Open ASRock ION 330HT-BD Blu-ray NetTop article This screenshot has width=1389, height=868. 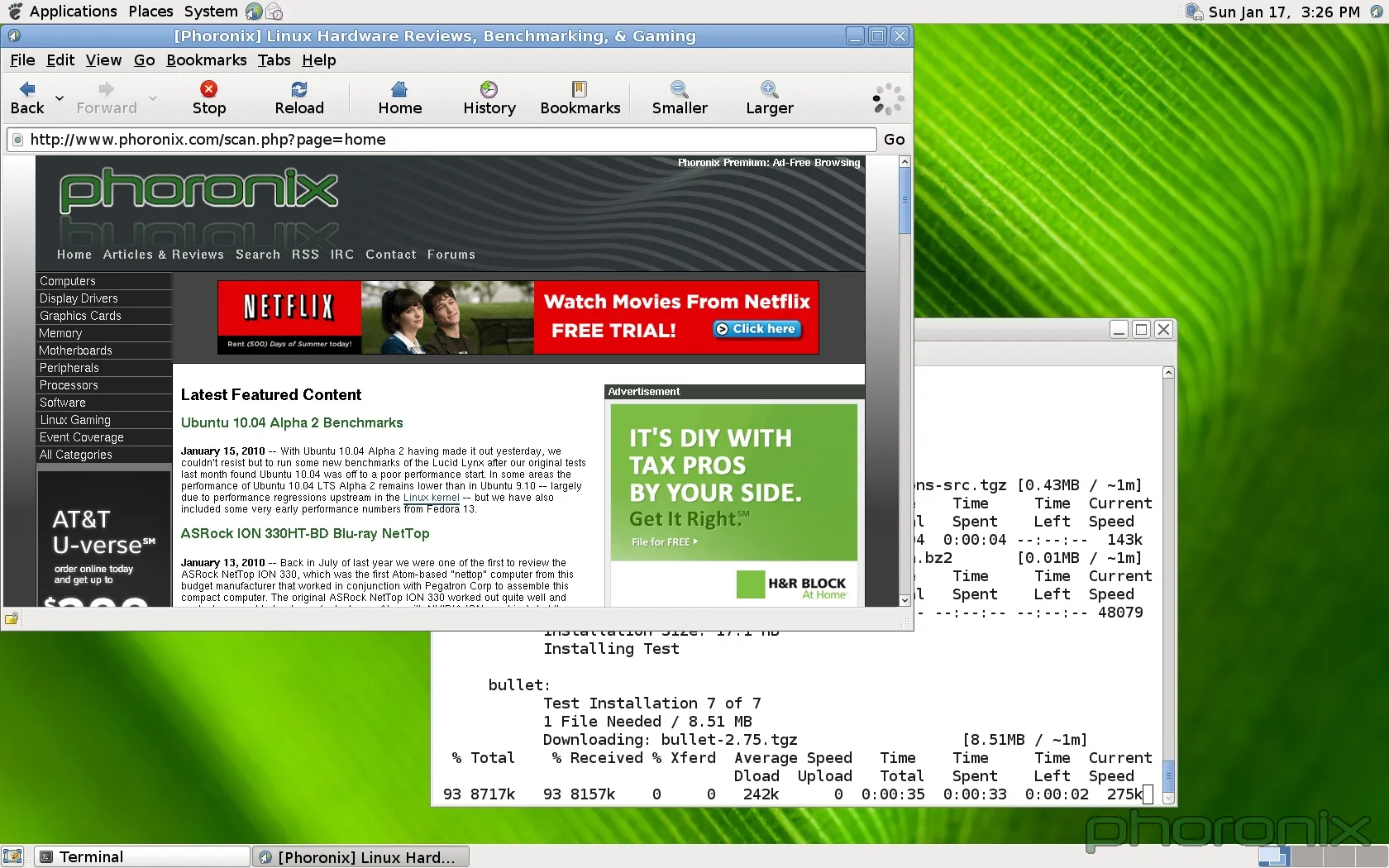pos(305,533)
